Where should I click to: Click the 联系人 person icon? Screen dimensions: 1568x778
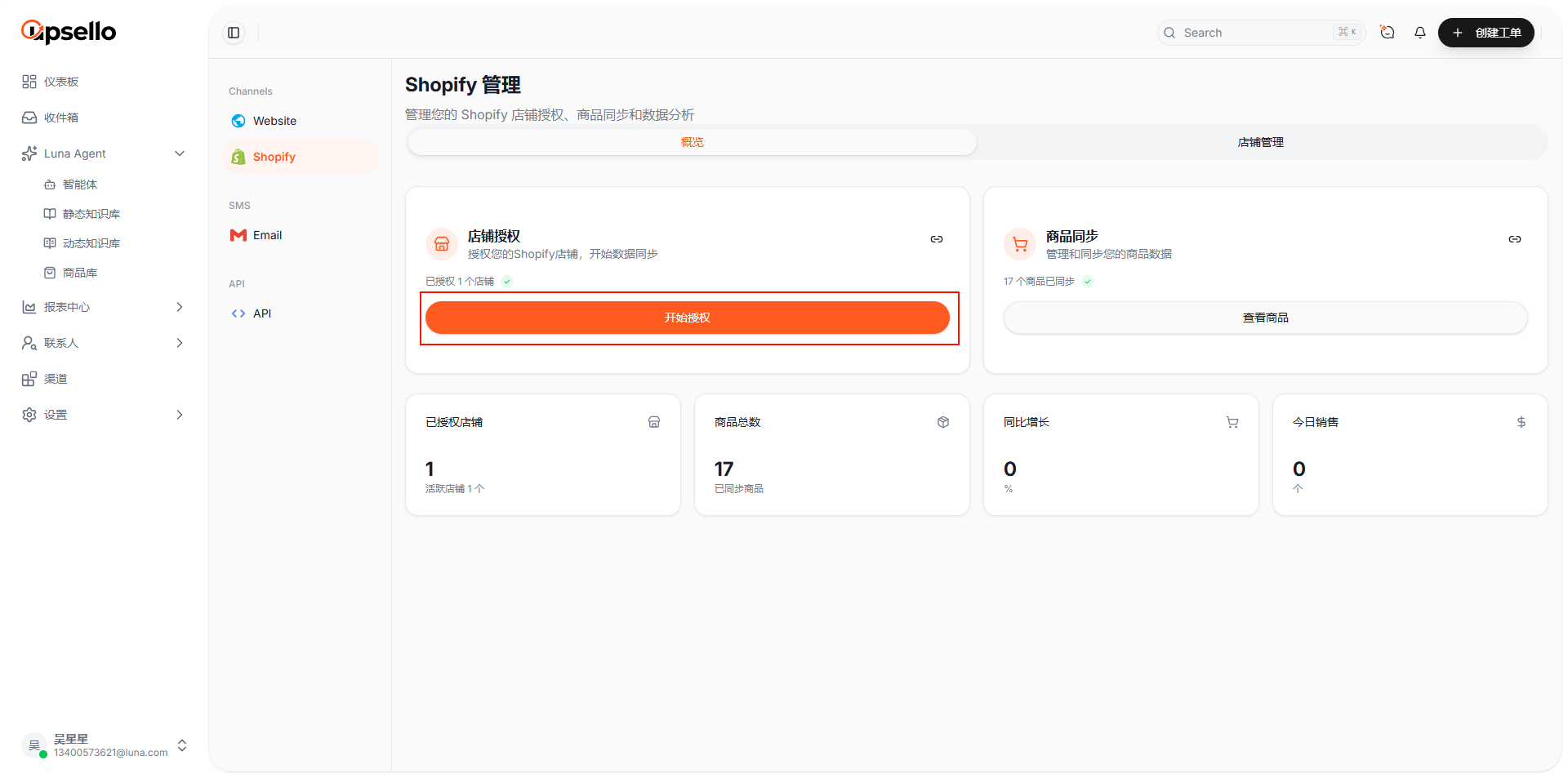coord(29,343)
